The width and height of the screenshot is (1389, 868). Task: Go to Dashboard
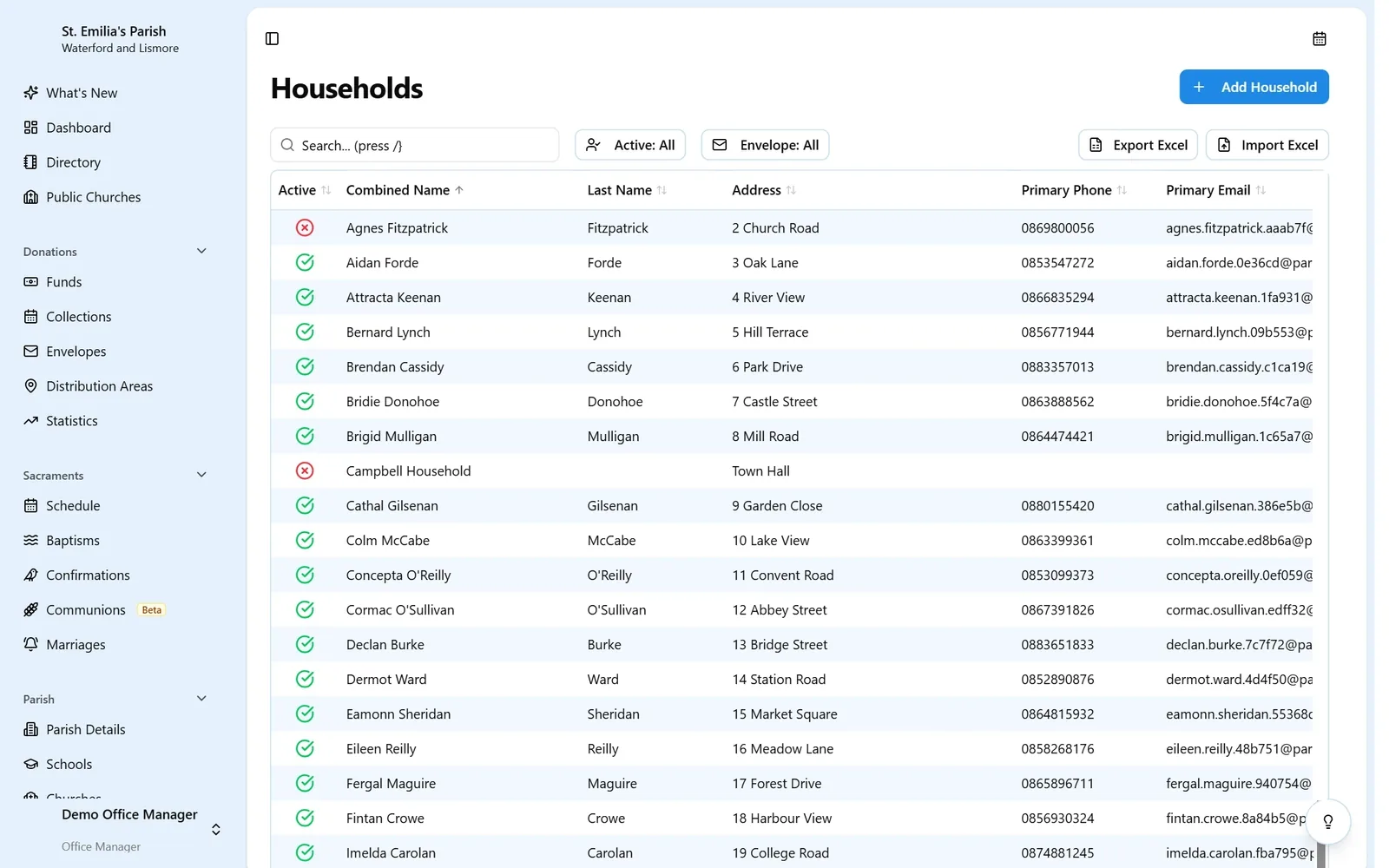point(78,128)
